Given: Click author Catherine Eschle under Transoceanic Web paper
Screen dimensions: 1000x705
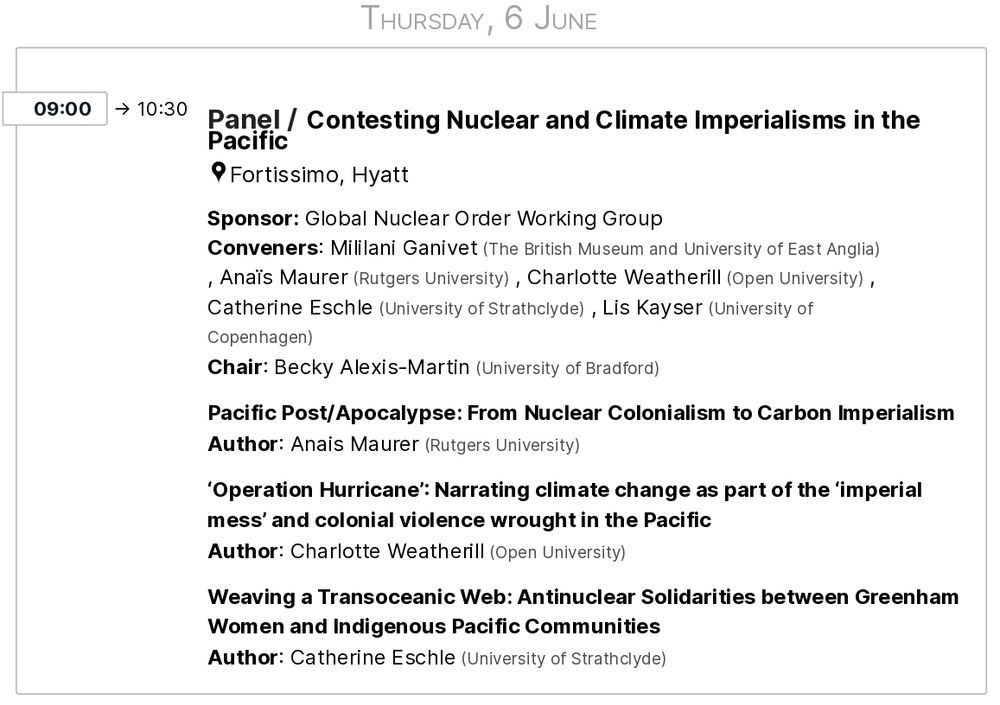Looking at the screenshot, I should 372,658.
